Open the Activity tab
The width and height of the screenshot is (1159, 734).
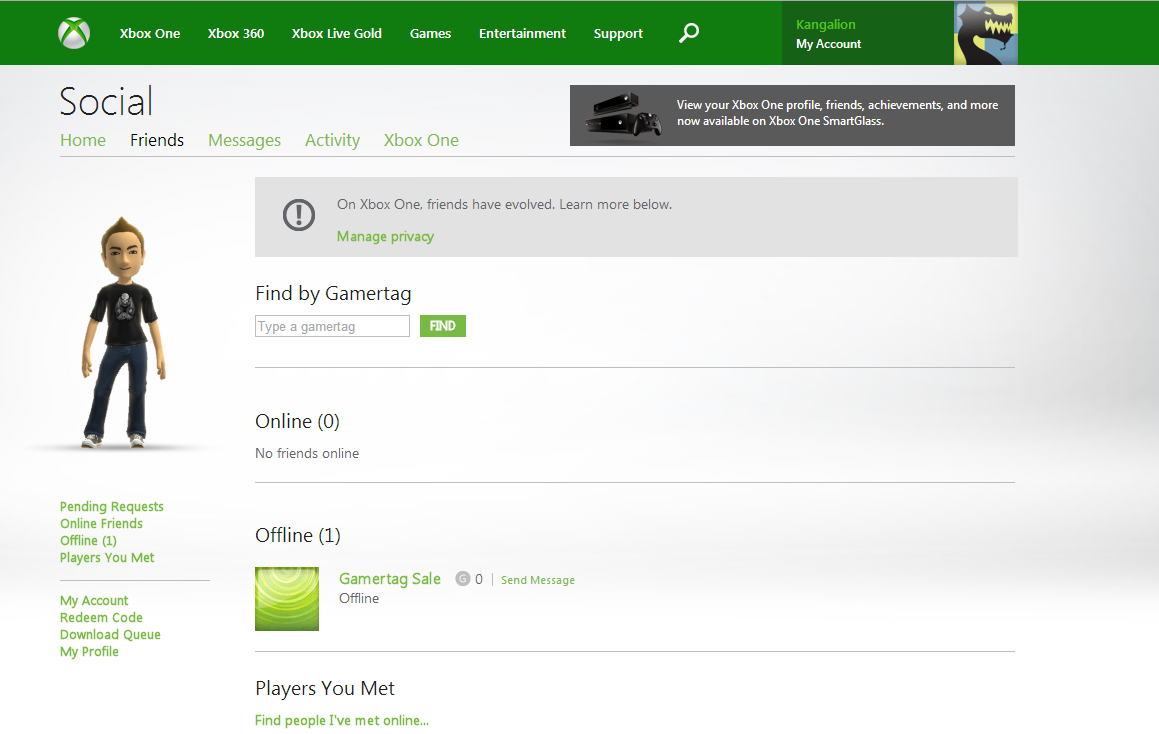pyautogui.click(x=332, y=140)
